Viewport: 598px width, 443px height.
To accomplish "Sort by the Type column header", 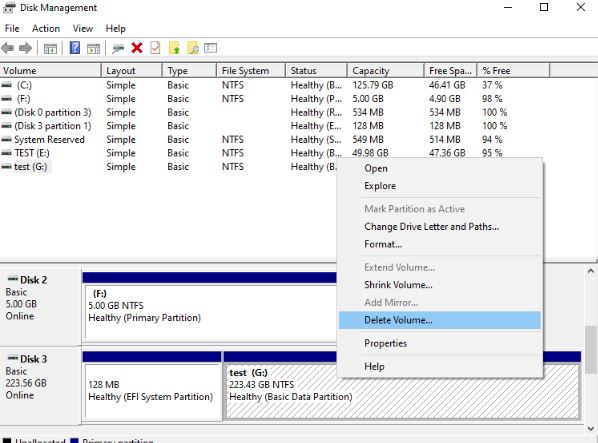I will tap(190, 71).
